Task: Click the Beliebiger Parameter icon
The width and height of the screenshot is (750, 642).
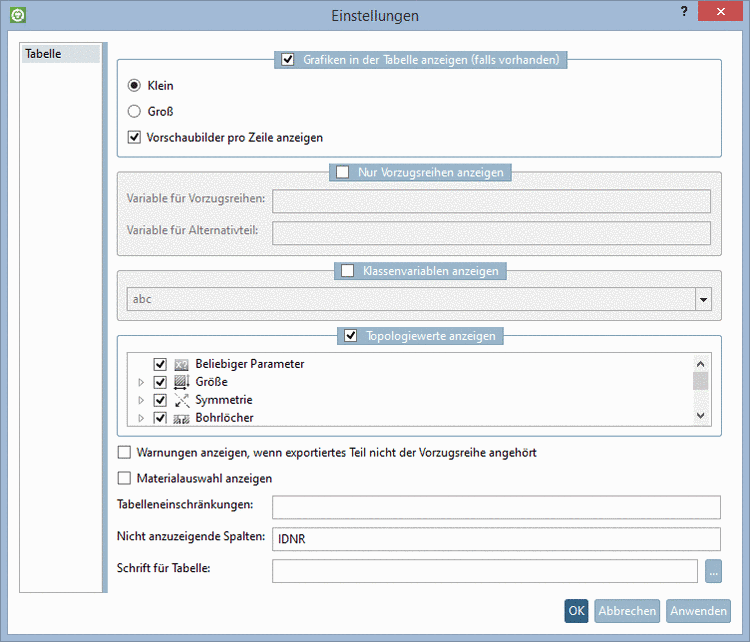Action: coord(181,365)
